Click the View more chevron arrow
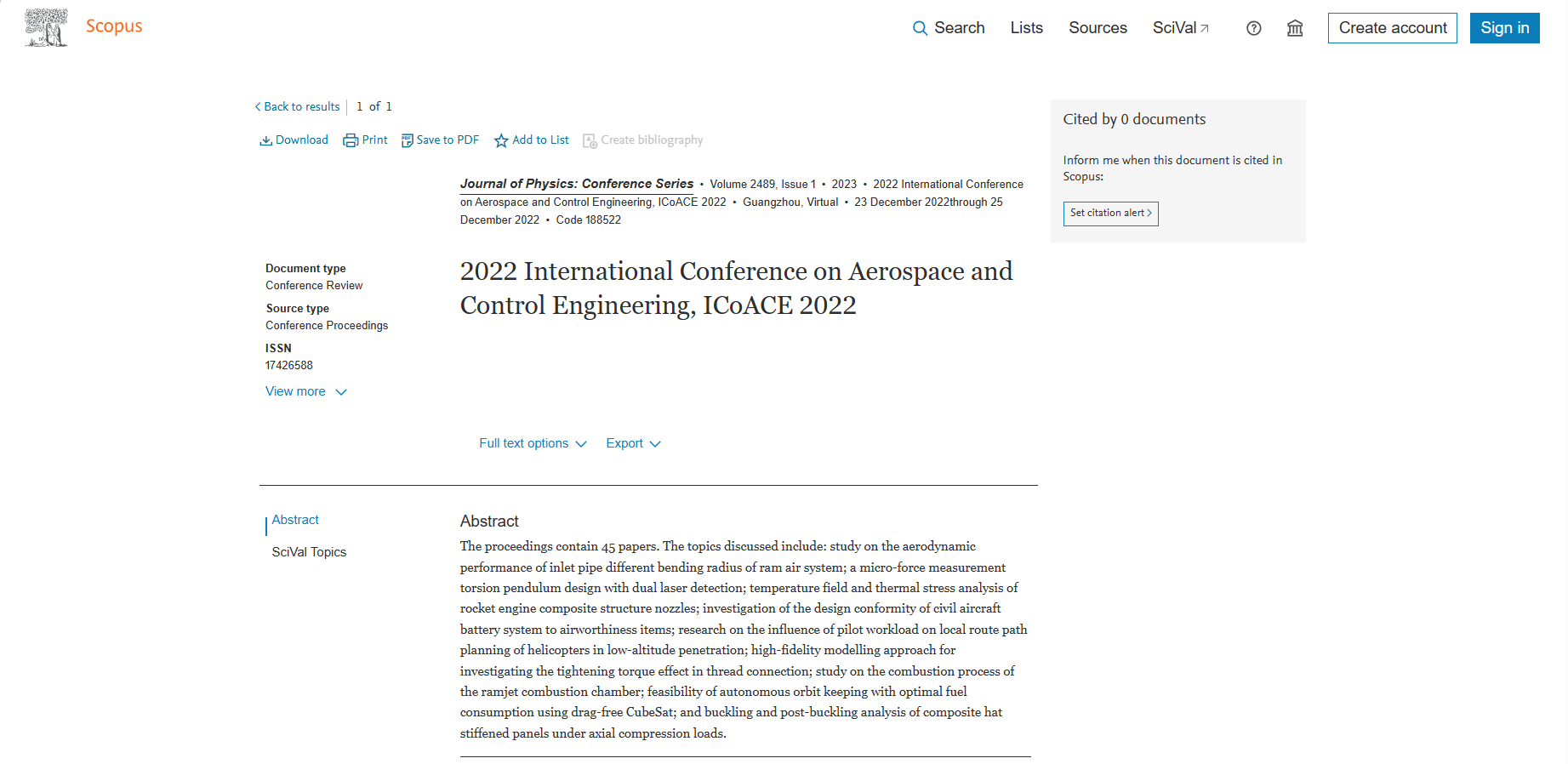 pos(341,392)
